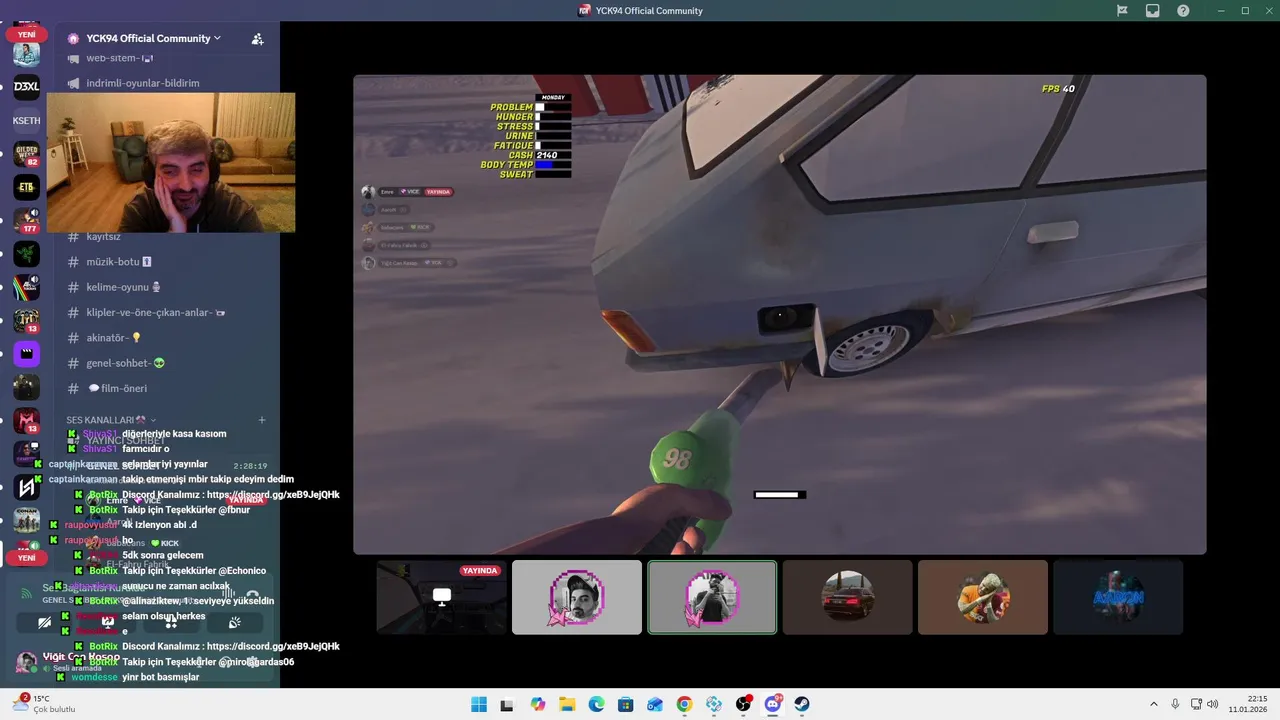Open the weather widget showing 15°C

coord(44,704)
